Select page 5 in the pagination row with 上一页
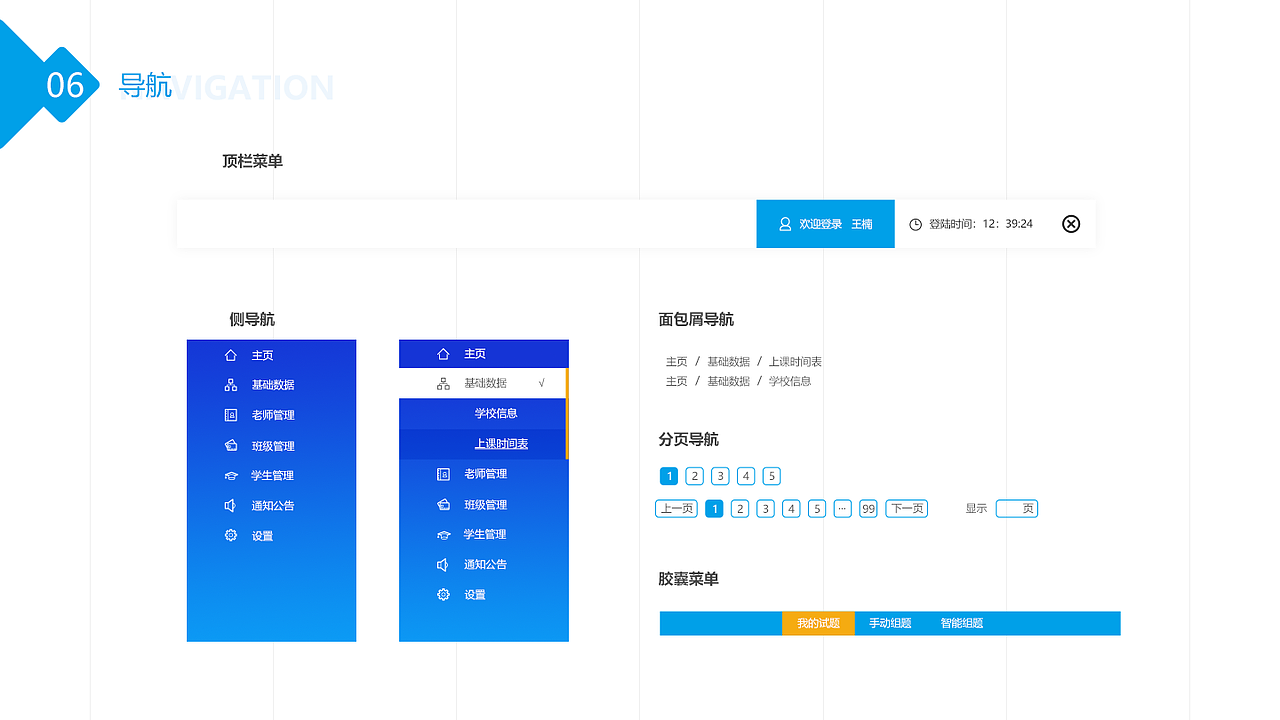Viewport: 1280px width, 720px height. (x=817, y=509)
